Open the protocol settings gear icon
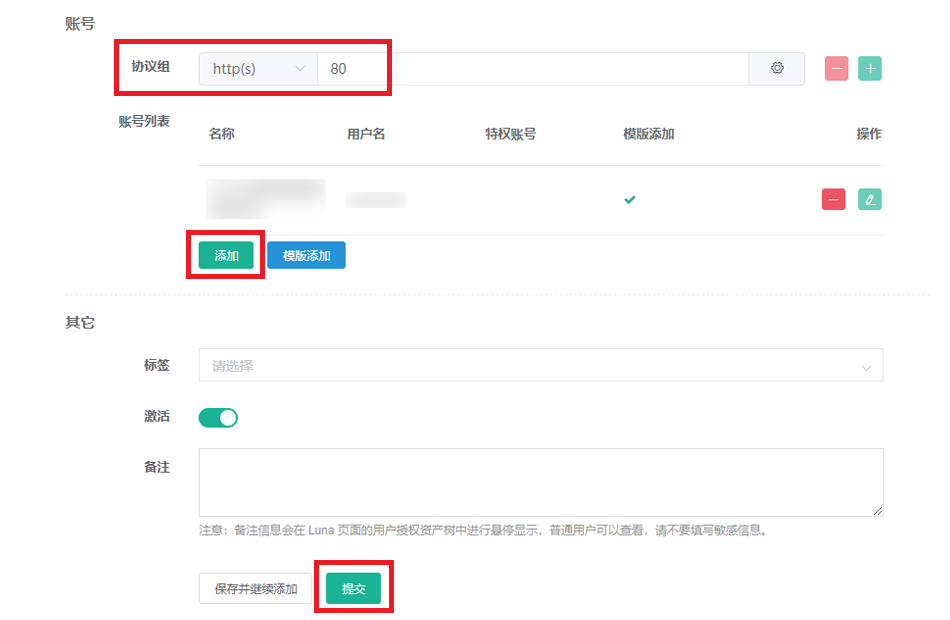950x620 pixels. point(777,68)
